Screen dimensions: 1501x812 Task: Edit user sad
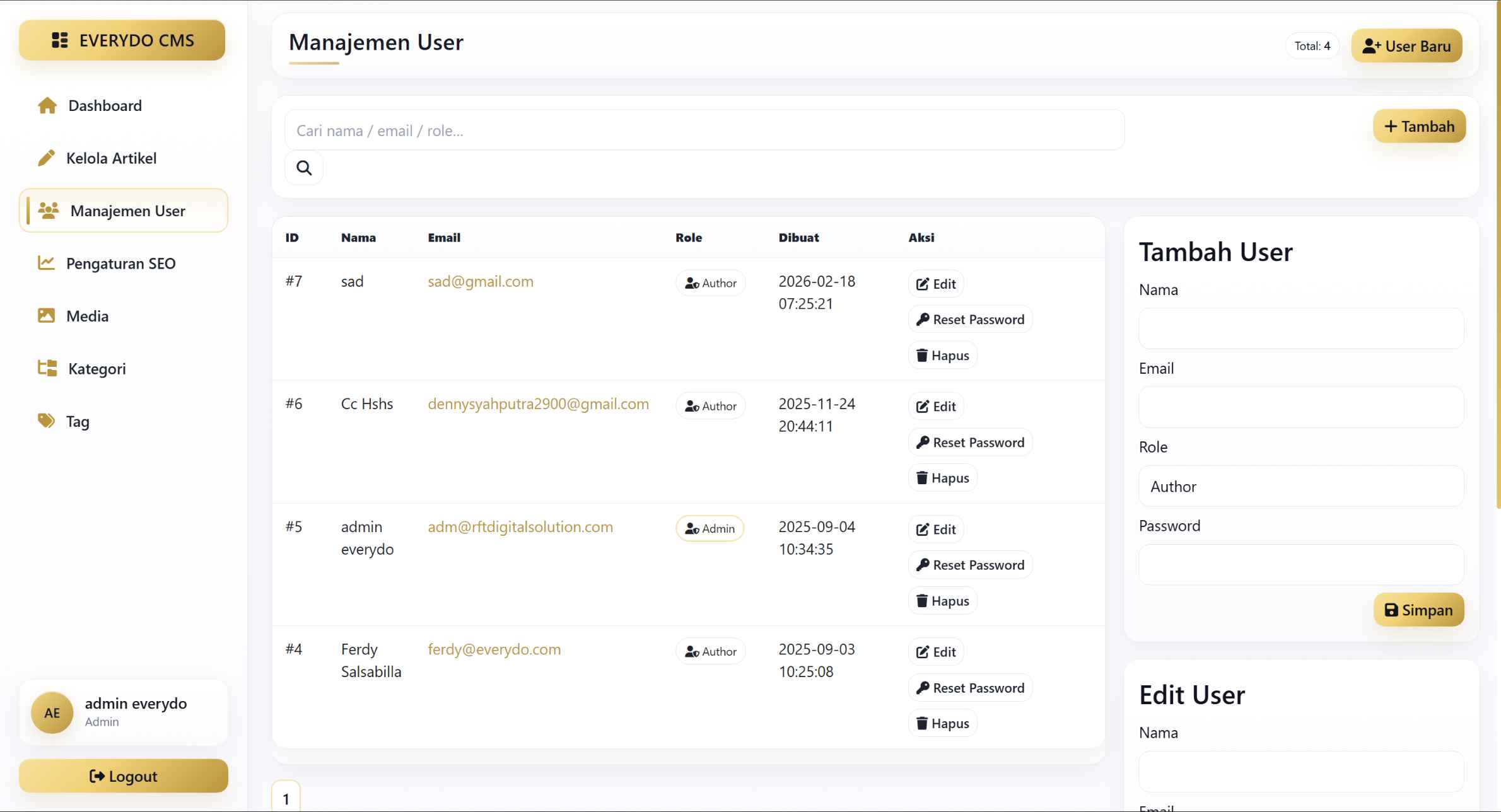pyautogui.click(x=936, y=284)
